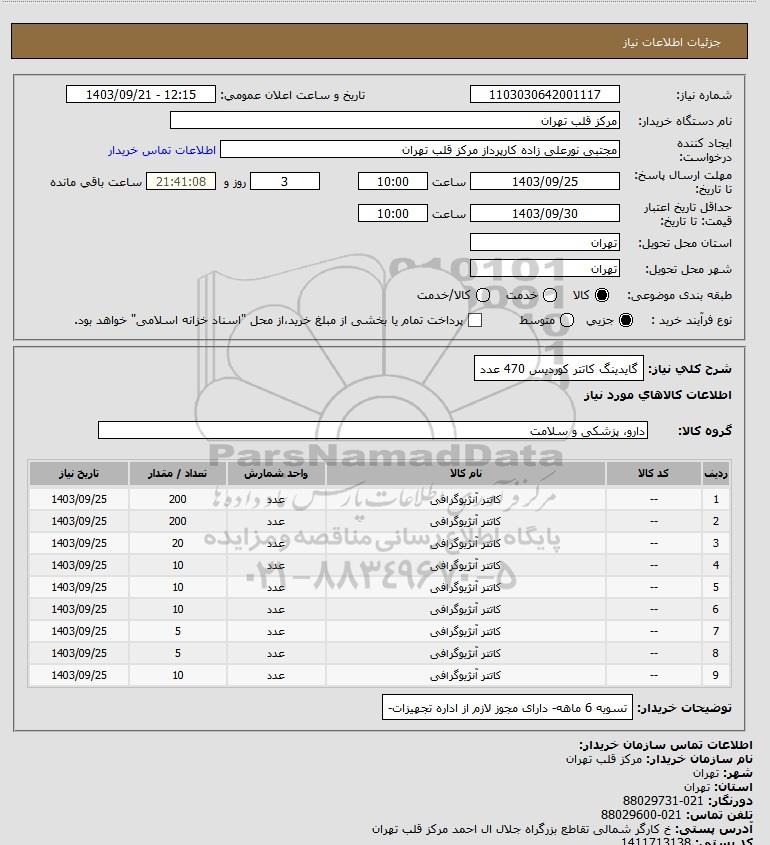Select row 6 unit عدد cell
Image resolution: width=770 pixels, height=845 pixels.
(276, 609)
